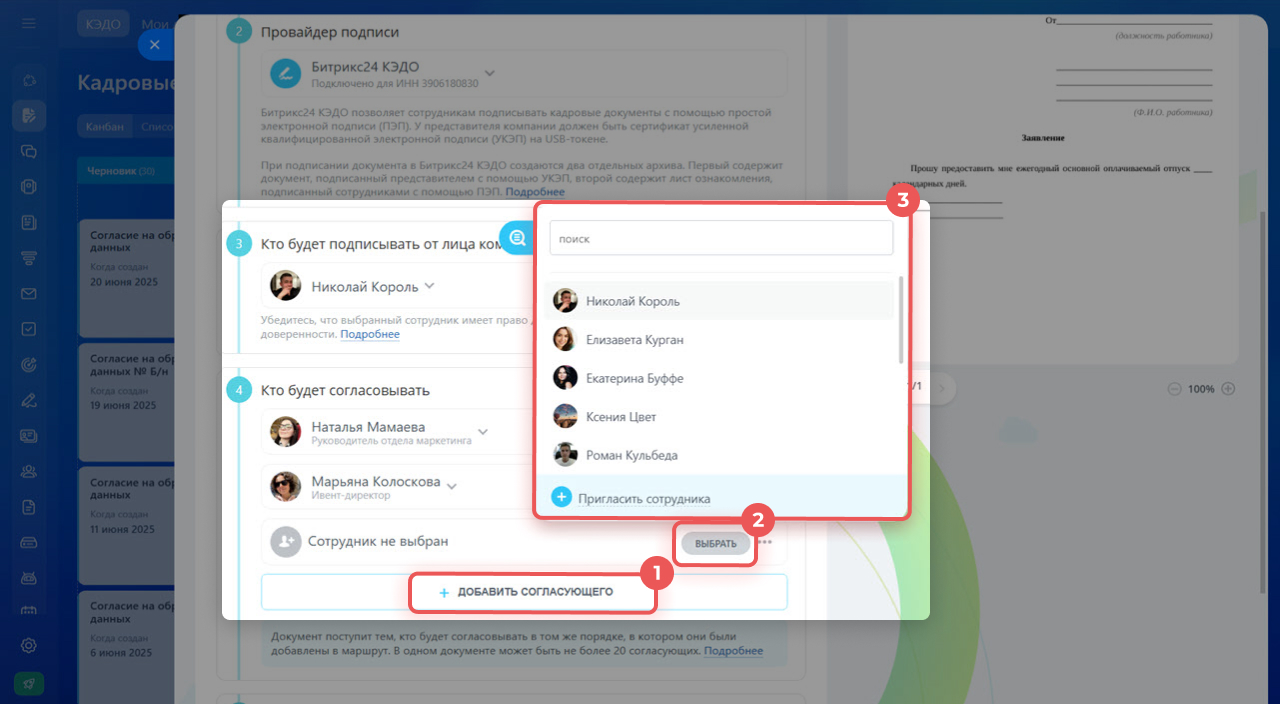Click the round blue search-chat icon

(517, 238)
